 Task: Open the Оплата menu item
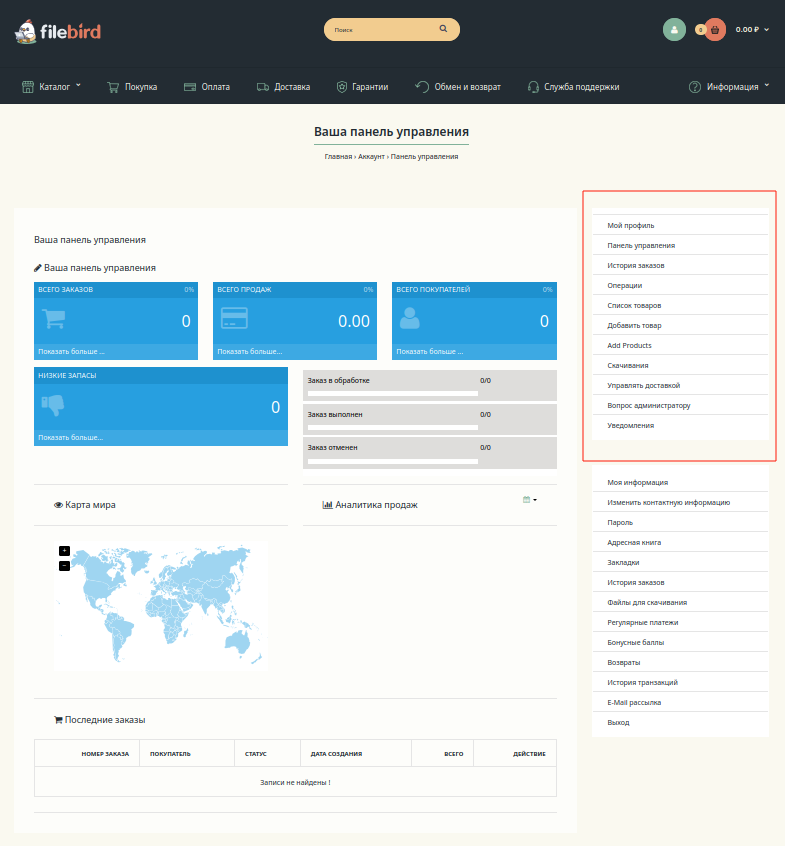[x=207, y=87]
